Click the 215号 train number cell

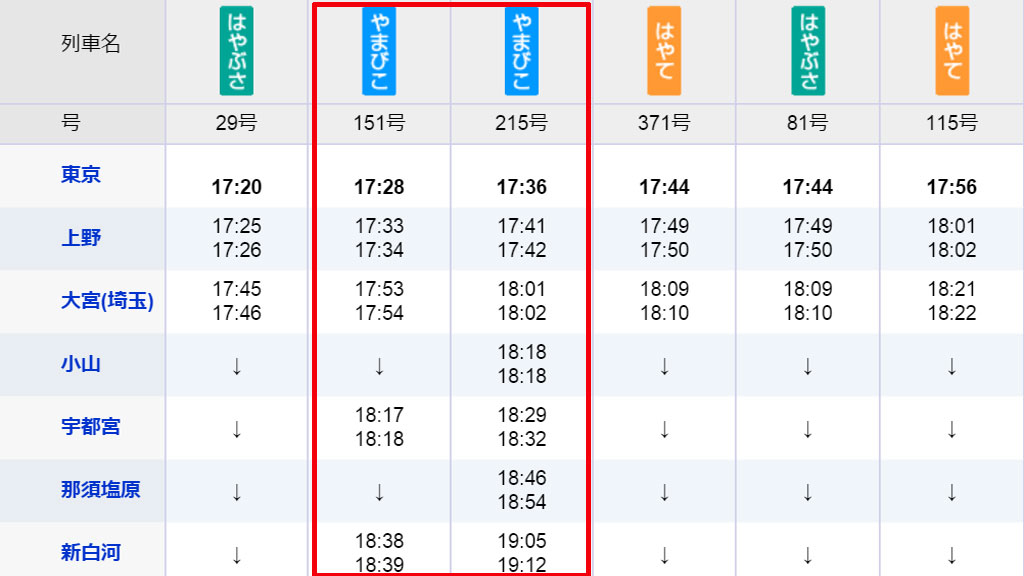click(x=521, y=123)
